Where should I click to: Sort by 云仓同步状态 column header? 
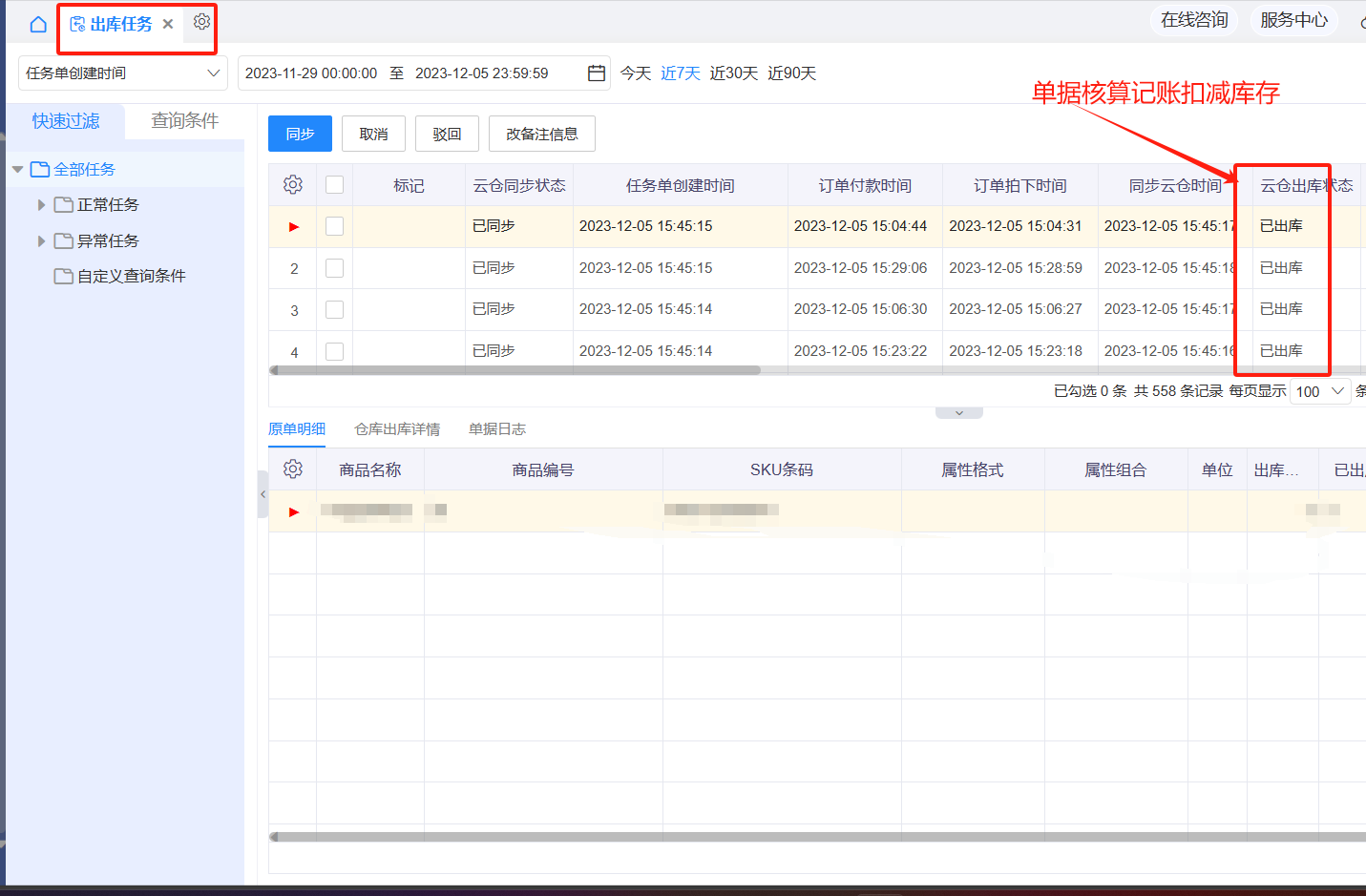pos(519,185)
